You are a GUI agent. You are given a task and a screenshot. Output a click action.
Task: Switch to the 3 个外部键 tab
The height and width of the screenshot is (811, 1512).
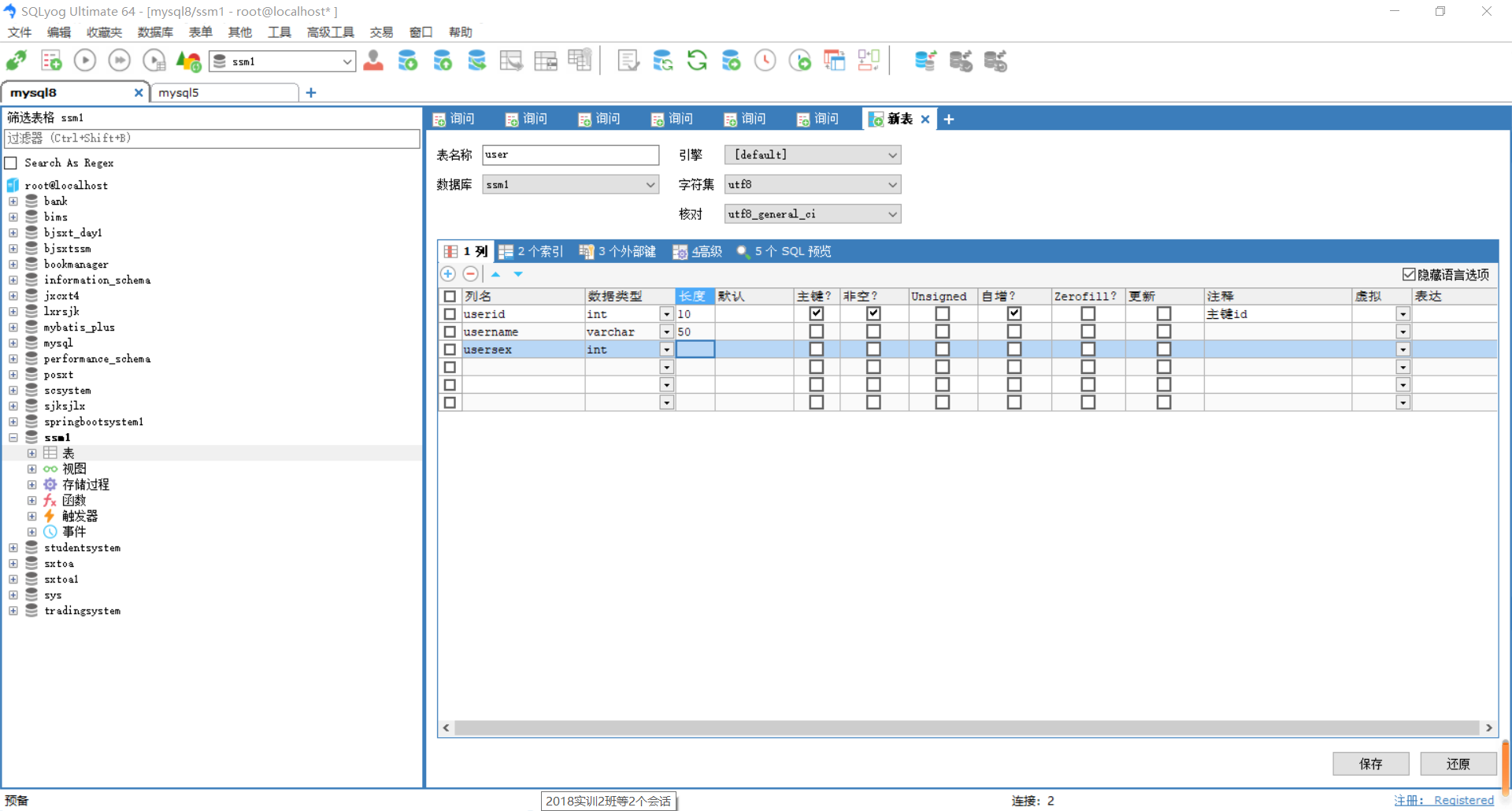tap(617, 251)
